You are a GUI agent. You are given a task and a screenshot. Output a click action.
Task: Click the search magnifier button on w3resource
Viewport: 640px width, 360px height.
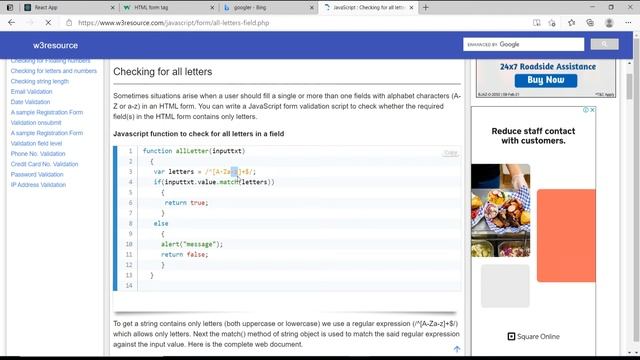pos(604,44)
